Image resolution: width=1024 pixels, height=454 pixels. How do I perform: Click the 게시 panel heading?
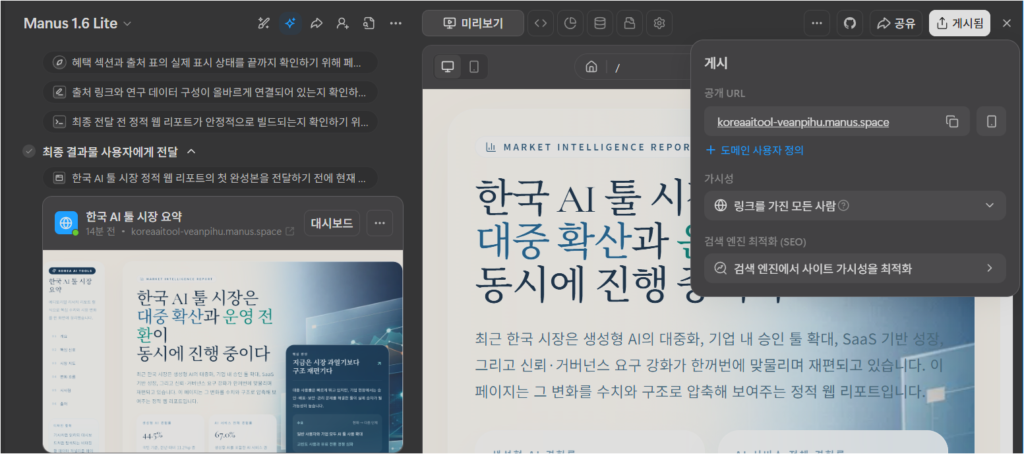716,64
